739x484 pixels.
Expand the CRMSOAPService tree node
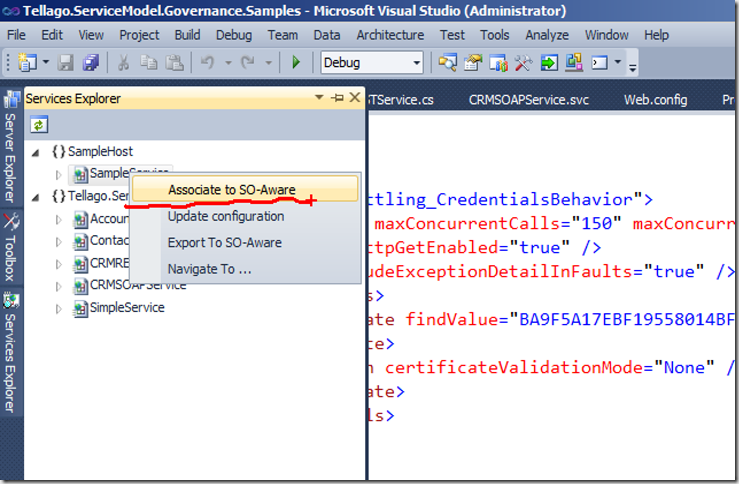coord(58,286)
